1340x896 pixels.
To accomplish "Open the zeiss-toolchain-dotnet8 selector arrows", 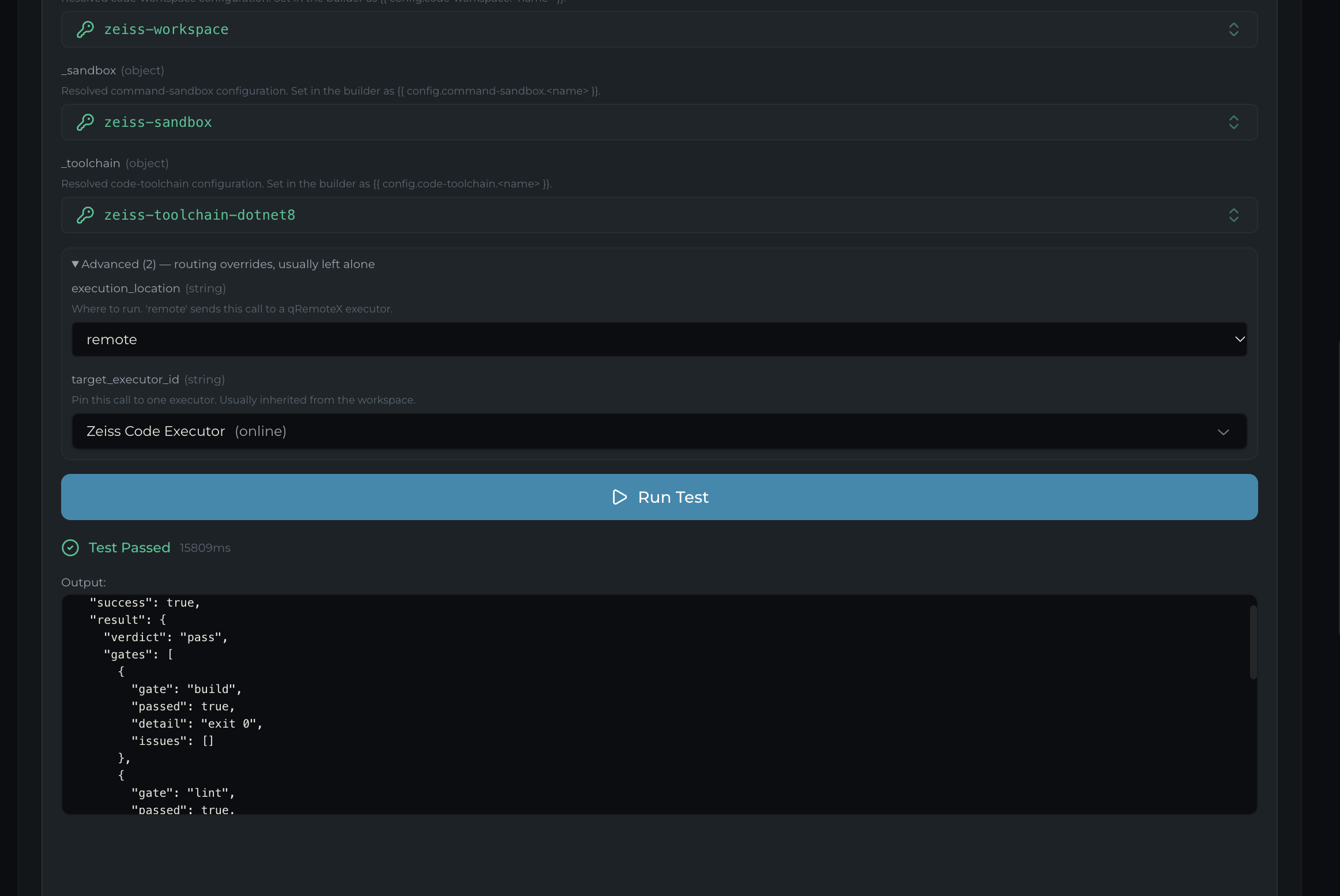I will coord(1233,215).
